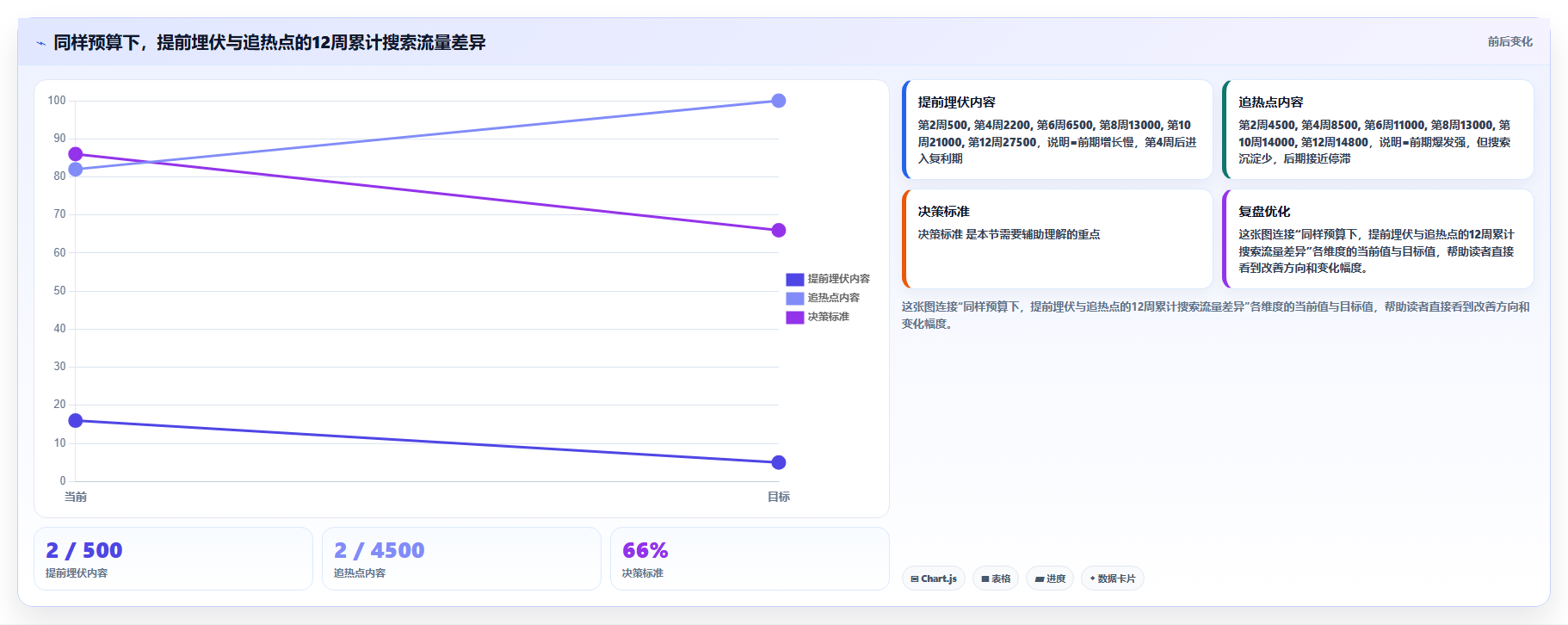Toggle the 决策标准 legend color box
1568x625 pixels.
pos(794,317)
